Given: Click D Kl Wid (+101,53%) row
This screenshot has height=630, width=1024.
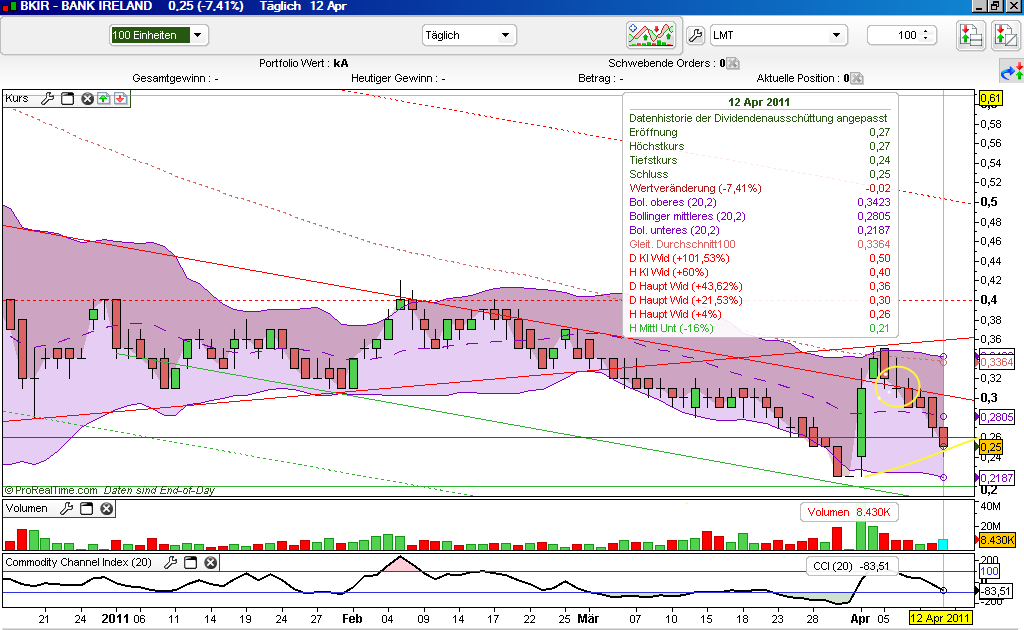Looking at the screenshot, I should click(760, 259).
